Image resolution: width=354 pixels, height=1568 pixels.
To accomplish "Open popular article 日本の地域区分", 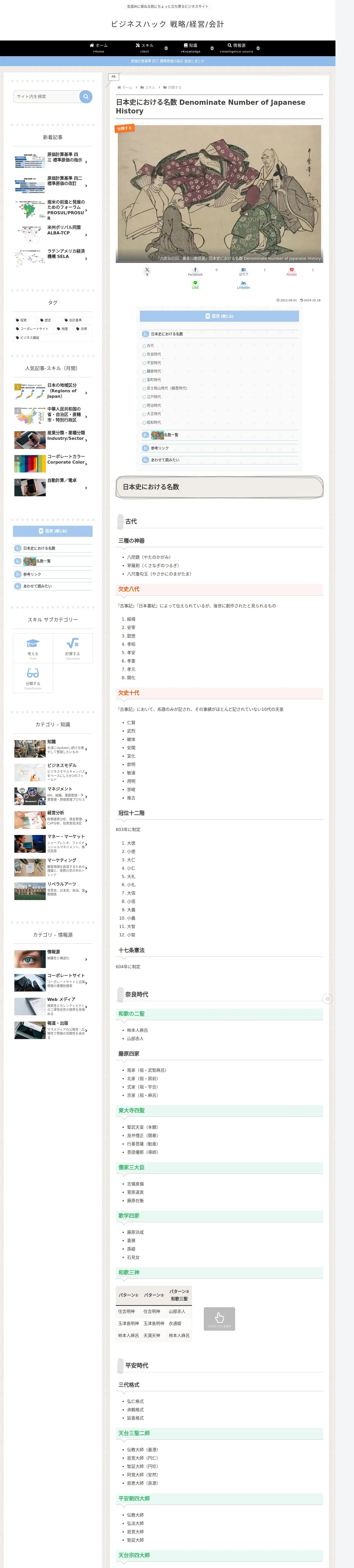I will pyautogui.click(x=53, y=392).
